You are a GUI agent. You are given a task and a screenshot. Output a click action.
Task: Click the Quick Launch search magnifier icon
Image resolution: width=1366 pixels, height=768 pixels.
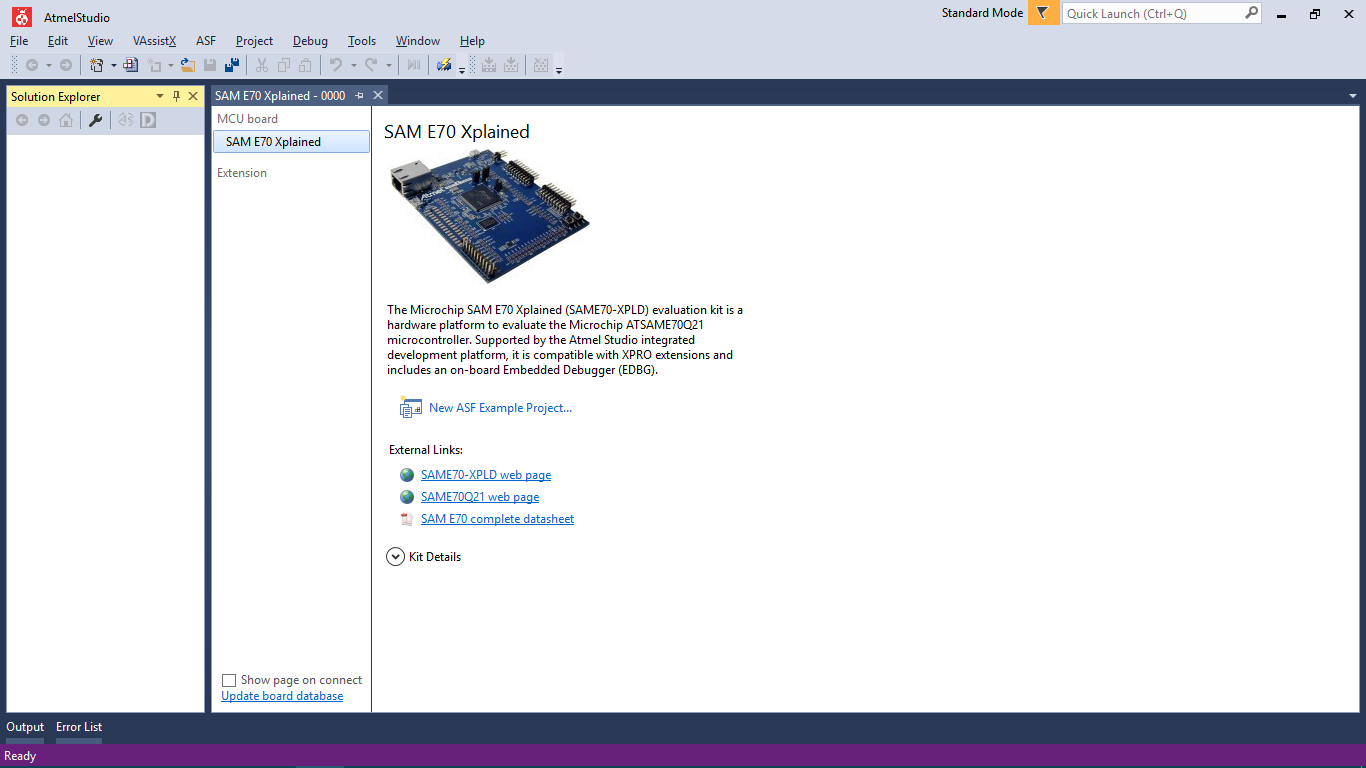1251,13
